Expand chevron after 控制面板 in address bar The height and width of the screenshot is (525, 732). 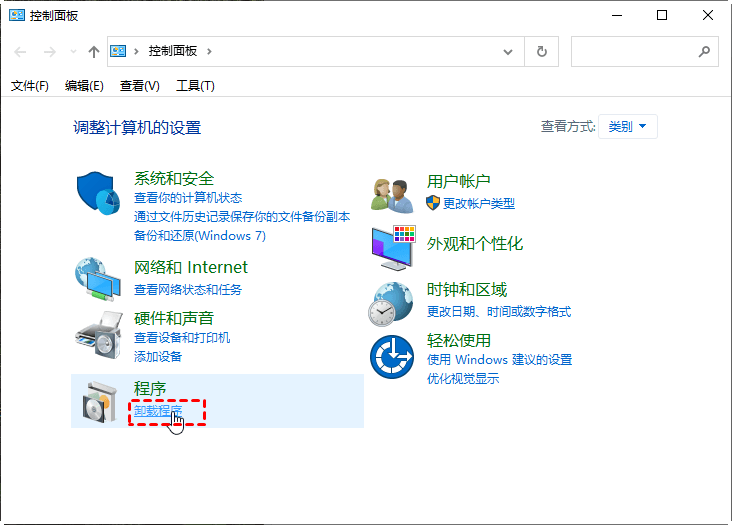point(209,51)
